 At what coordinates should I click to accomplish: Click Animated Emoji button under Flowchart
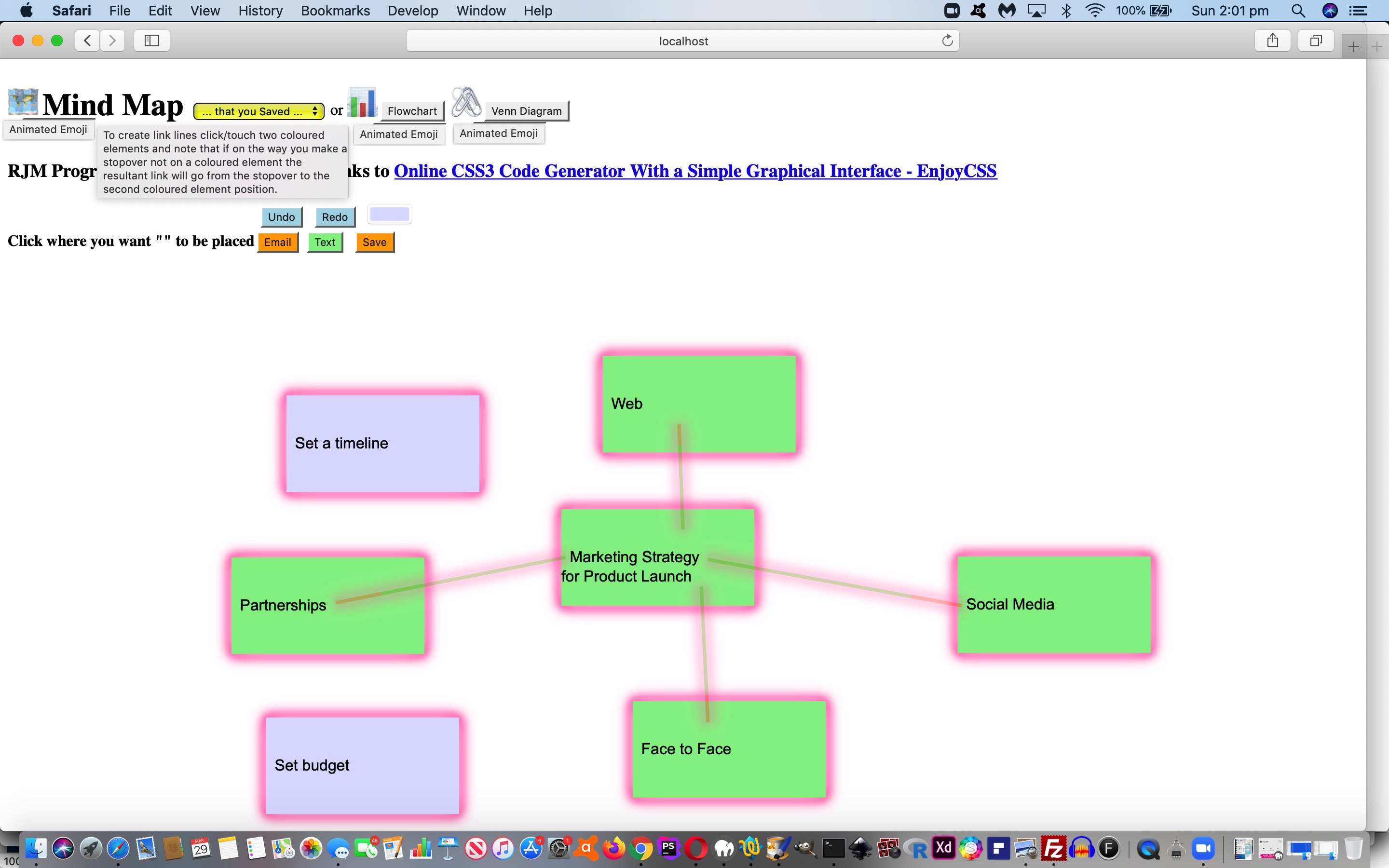(399, 135)
